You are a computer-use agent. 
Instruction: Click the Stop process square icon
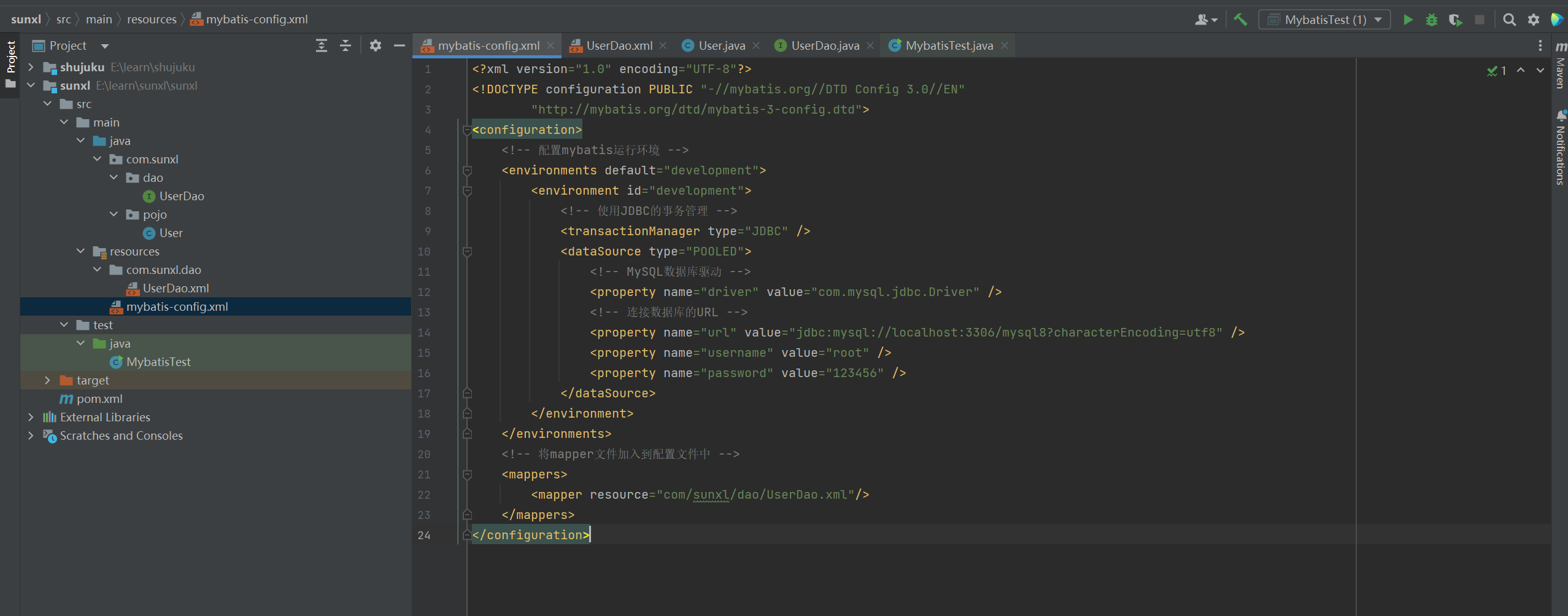click(1480, 20)
